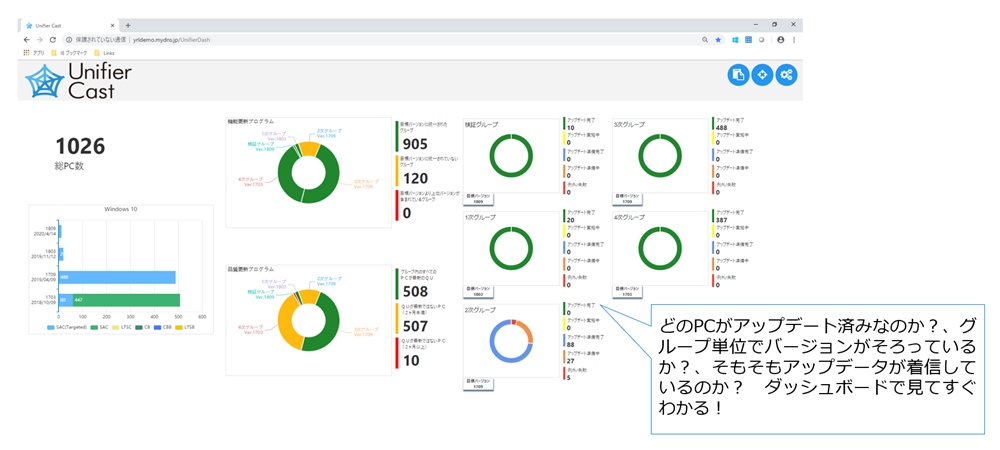The image size is (1000, 450).
Task: Close the Unifier Cast tab
Action: pyautogui.click(x=112, y=25)
